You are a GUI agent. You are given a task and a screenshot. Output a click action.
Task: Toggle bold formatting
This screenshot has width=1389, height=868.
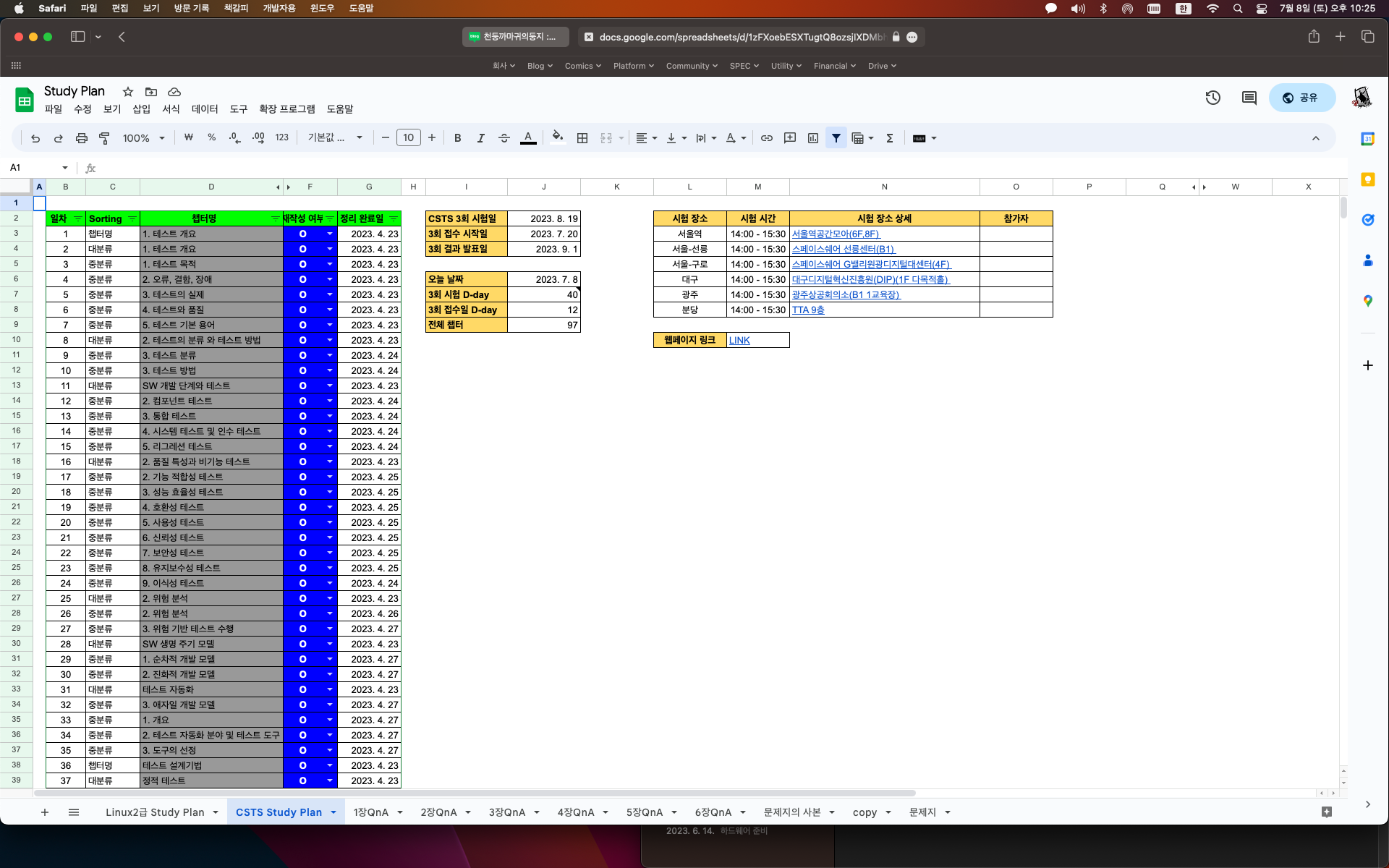point(457,138)
